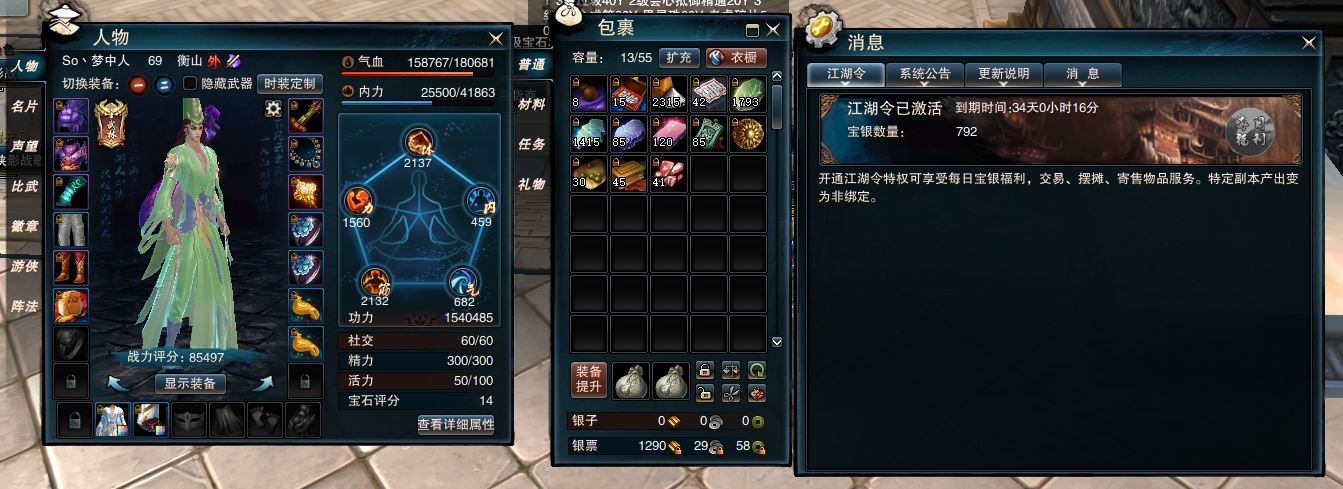This screenshot has width=1343, height=489.
Task: Click the first money pouch slot
Action: (631, 381)
